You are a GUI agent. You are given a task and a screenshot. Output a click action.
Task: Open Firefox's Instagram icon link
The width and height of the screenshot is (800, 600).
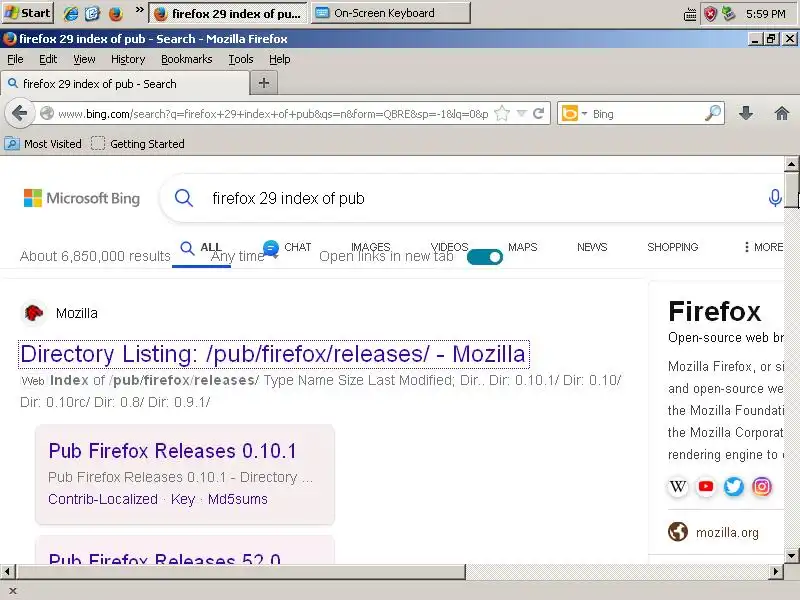tap(762, 487)
